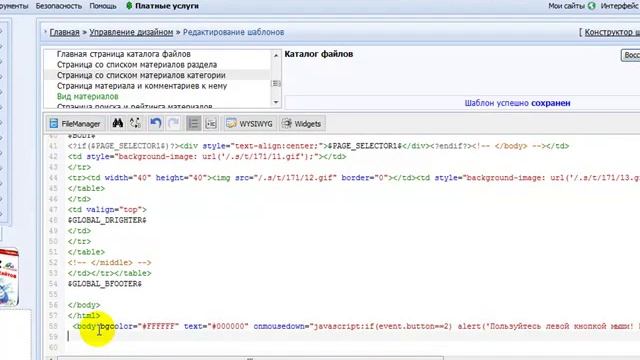Select Страница материала и комментариев к нему
640x360 pixels.
click(142, 86)
